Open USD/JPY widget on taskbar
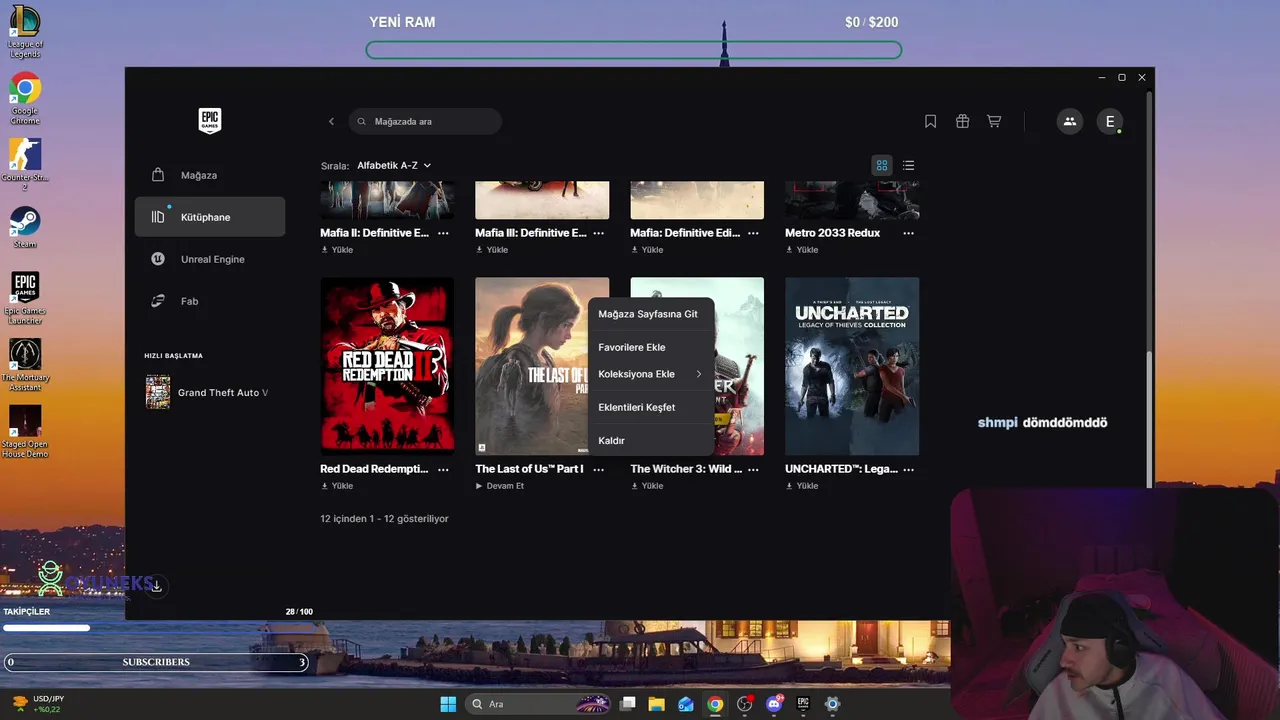Viewport: 1280px width, 720px height. click(x=38, y=704)
